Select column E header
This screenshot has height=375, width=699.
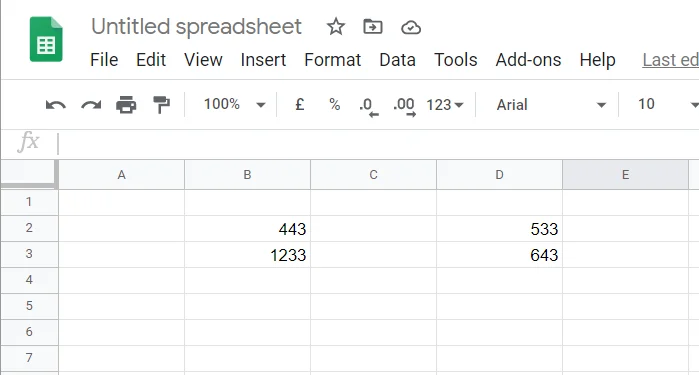click(625, 175)
